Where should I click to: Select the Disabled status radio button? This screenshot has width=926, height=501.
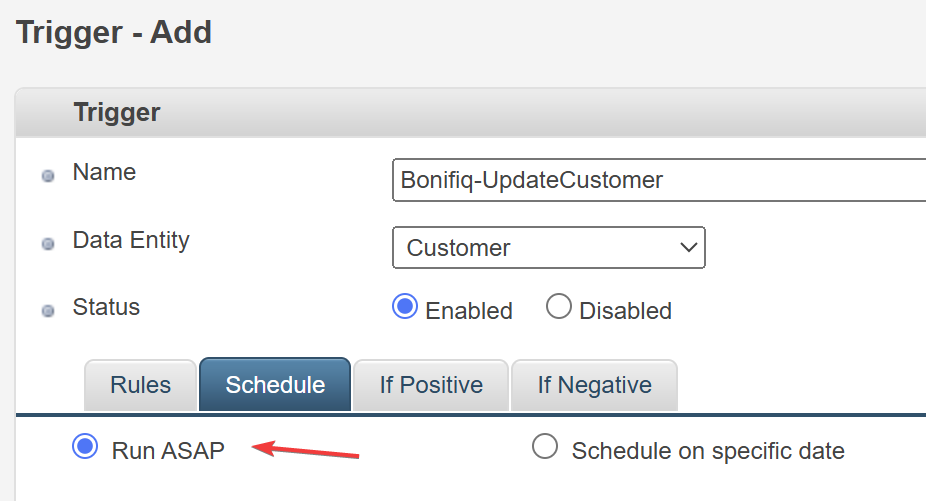point(559,307)
